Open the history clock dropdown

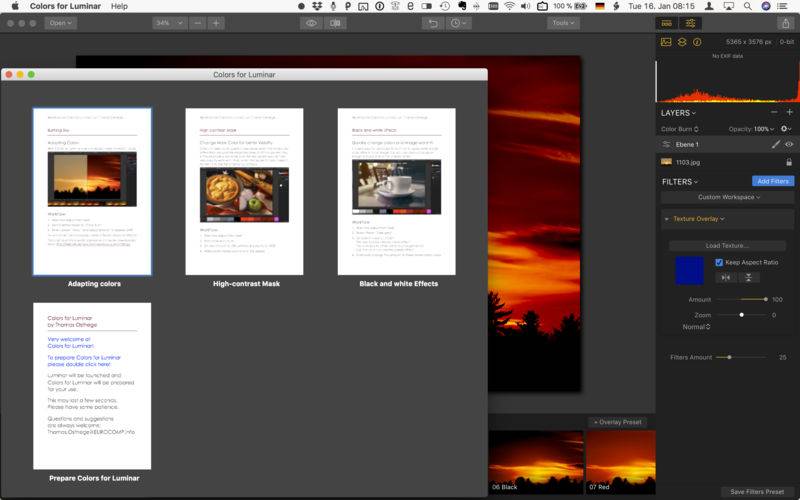pyautogui.click(x=458, y=23)
